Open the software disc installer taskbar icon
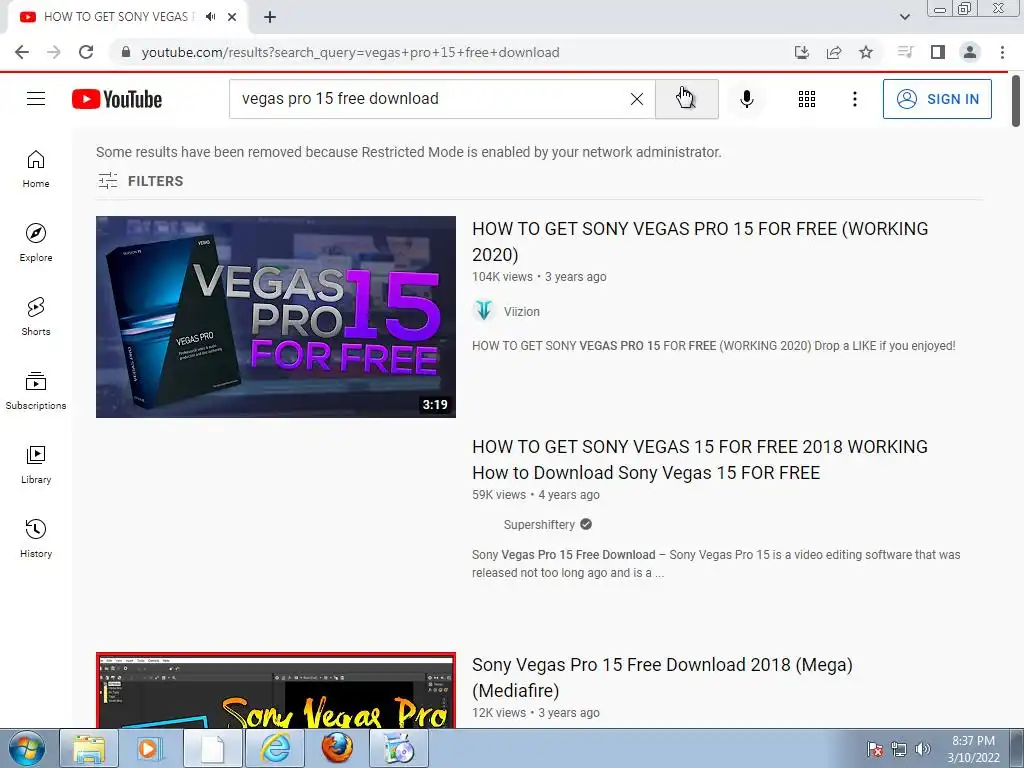Screen dimensions: 1024x768 399,748
